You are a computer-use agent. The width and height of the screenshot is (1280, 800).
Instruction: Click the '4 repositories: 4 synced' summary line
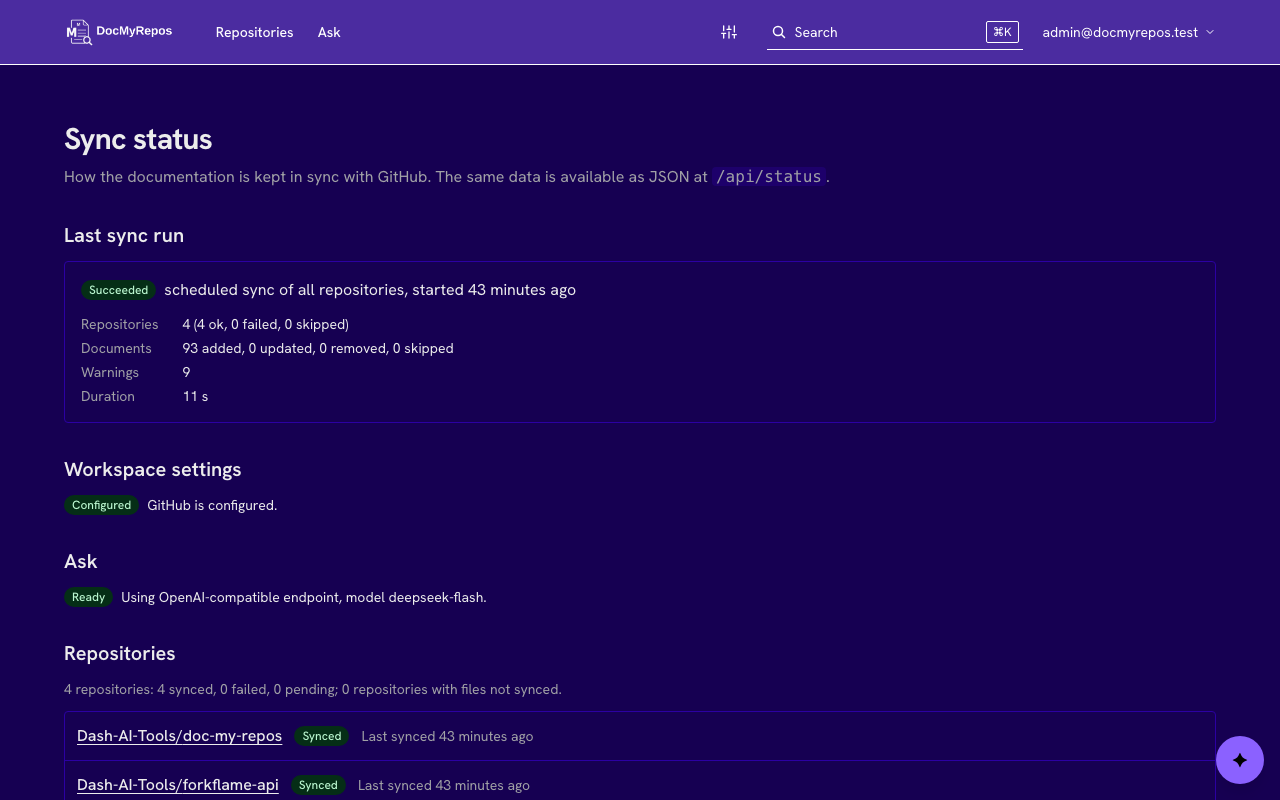coord(313,689)
